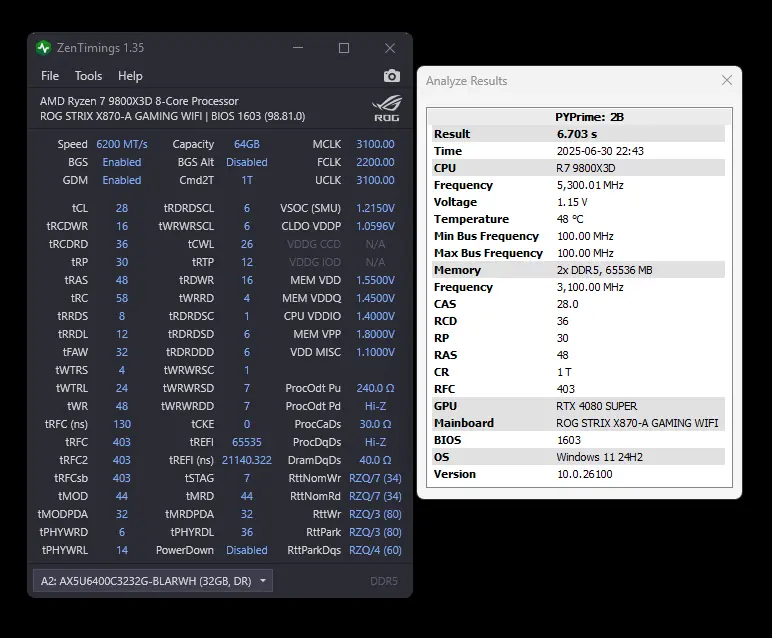Click the memory Frequency value 3,100.00 MHz
Screen dimensions: 772x638
590,287
